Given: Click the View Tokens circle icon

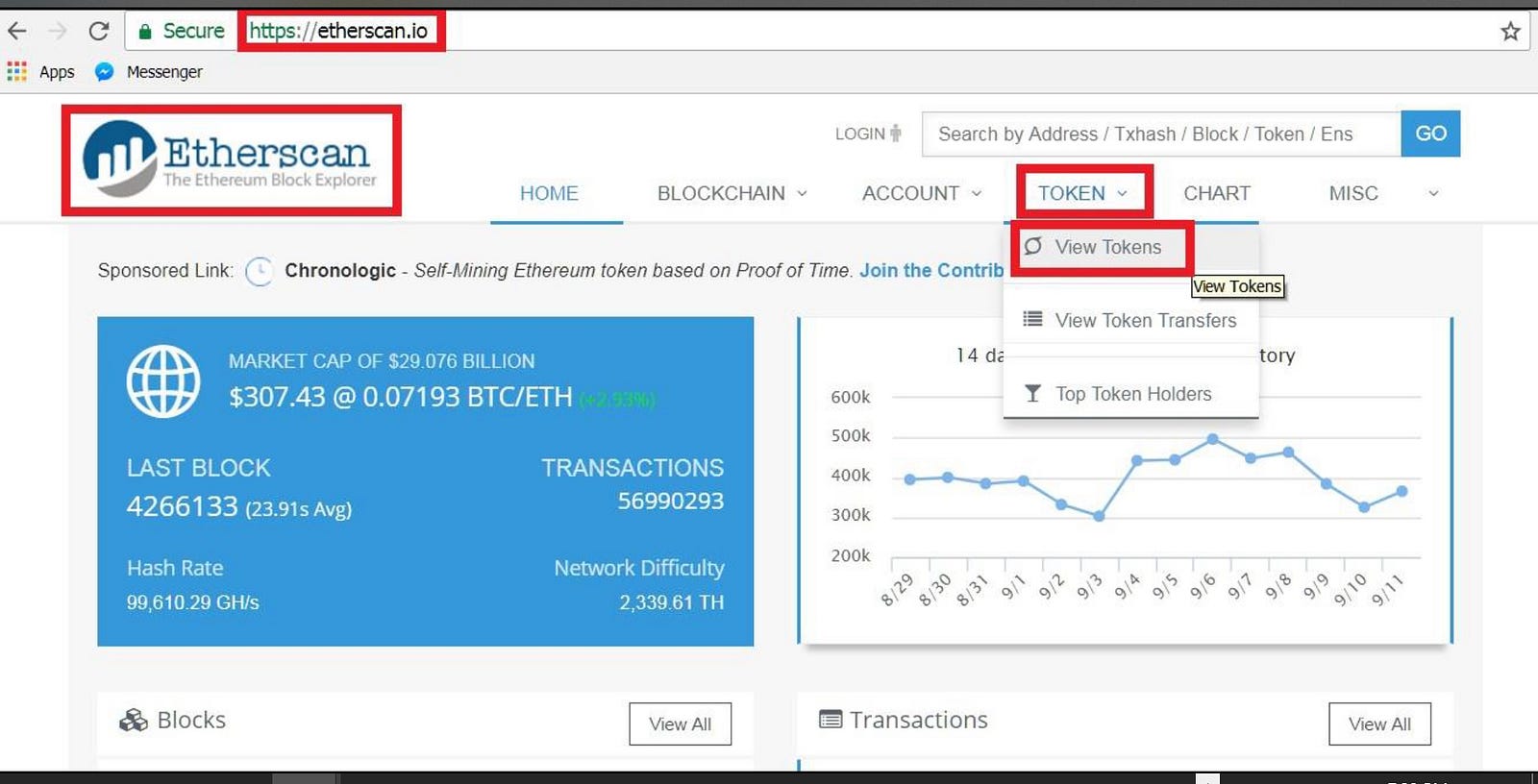Looking at the screenshot, I should click(x=1032, y=246).
